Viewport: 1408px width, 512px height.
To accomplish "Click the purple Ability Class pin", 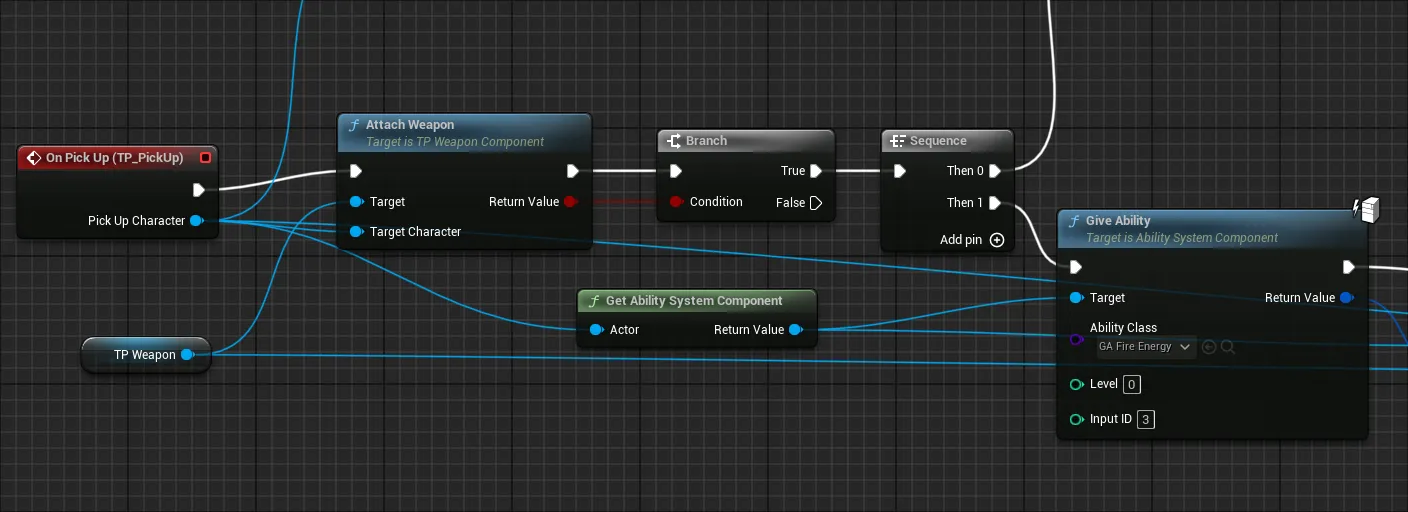I will [x=1076, y=340].
